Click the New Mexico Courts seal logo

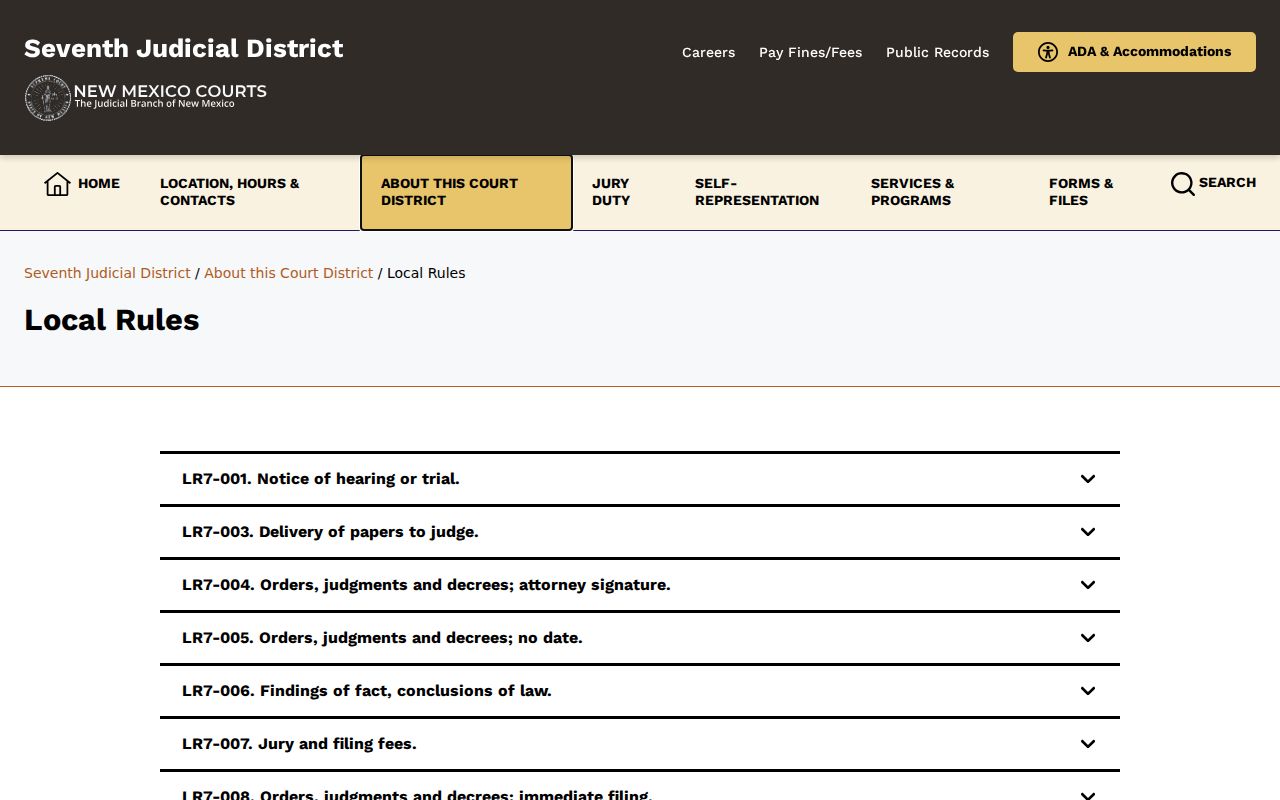[x=47, y=98]
